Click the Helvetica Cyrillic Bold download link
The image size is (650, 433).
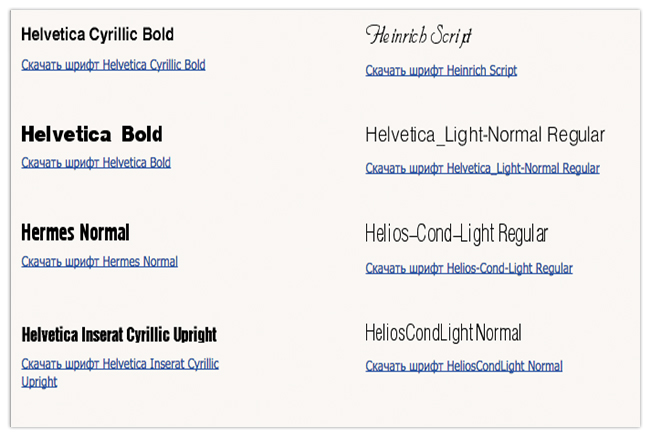pos(113,65)
